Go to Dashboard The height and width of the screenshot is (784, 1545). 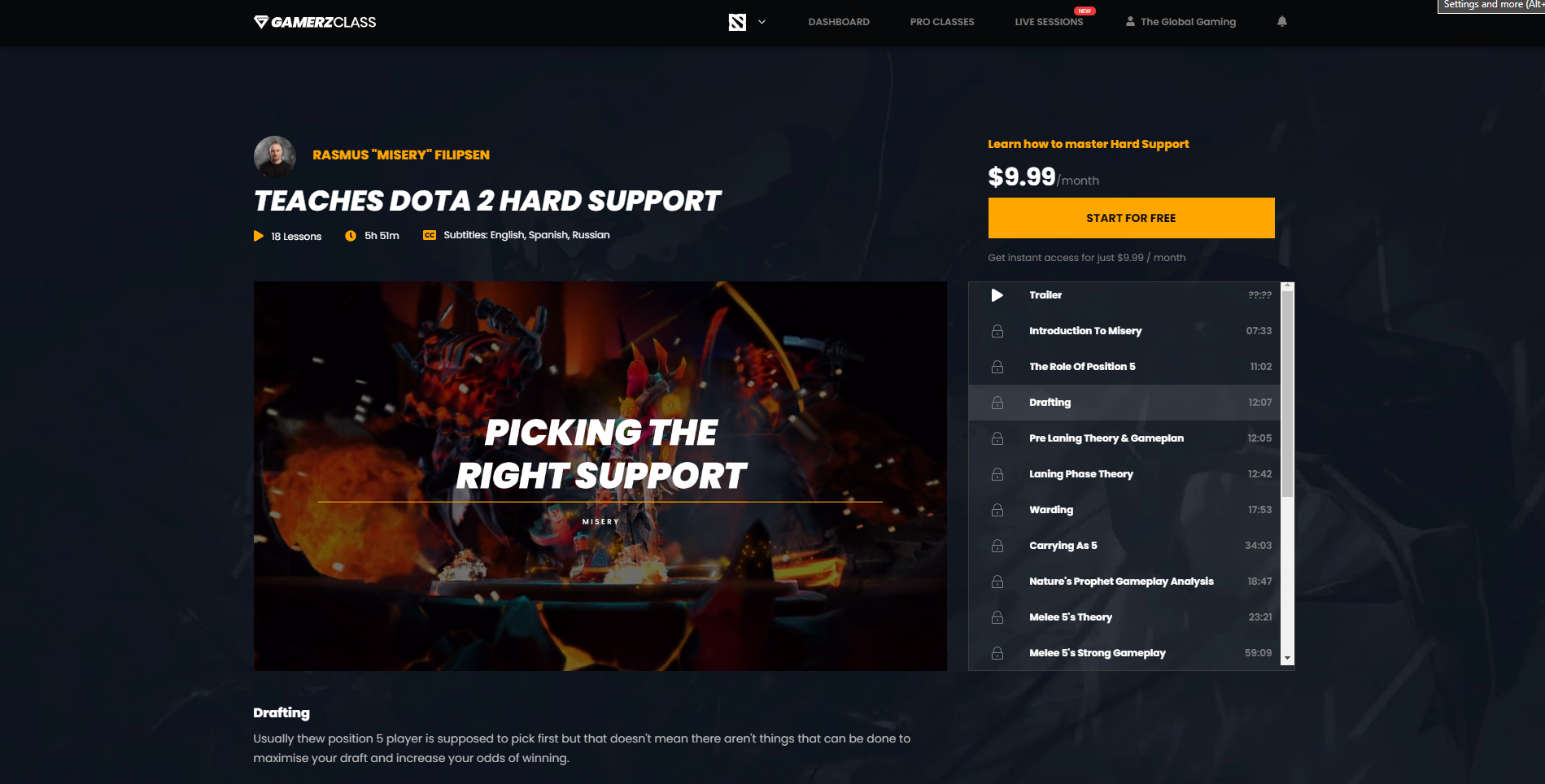pyautogui.click(x=839, y=22)
